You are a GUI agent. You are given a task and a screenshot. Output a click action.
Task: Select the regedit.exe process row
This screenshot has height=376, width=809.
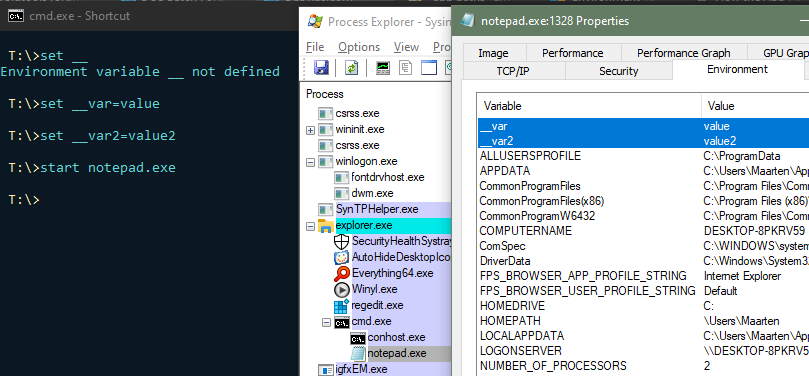pyautogui.click(x=376, y=305)
